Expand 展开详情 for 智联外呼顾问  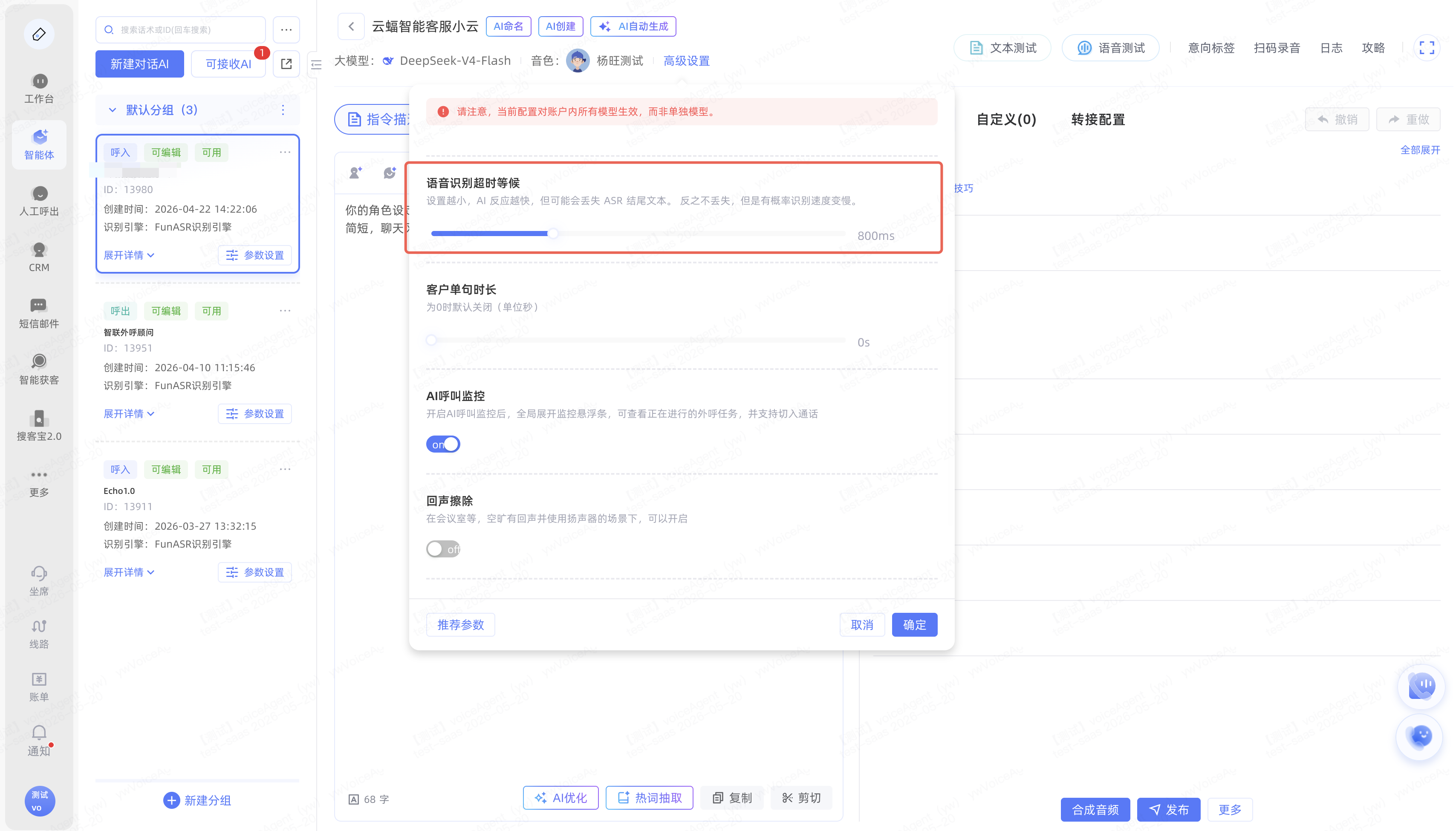pyautogui.click(x=128, y=414)
